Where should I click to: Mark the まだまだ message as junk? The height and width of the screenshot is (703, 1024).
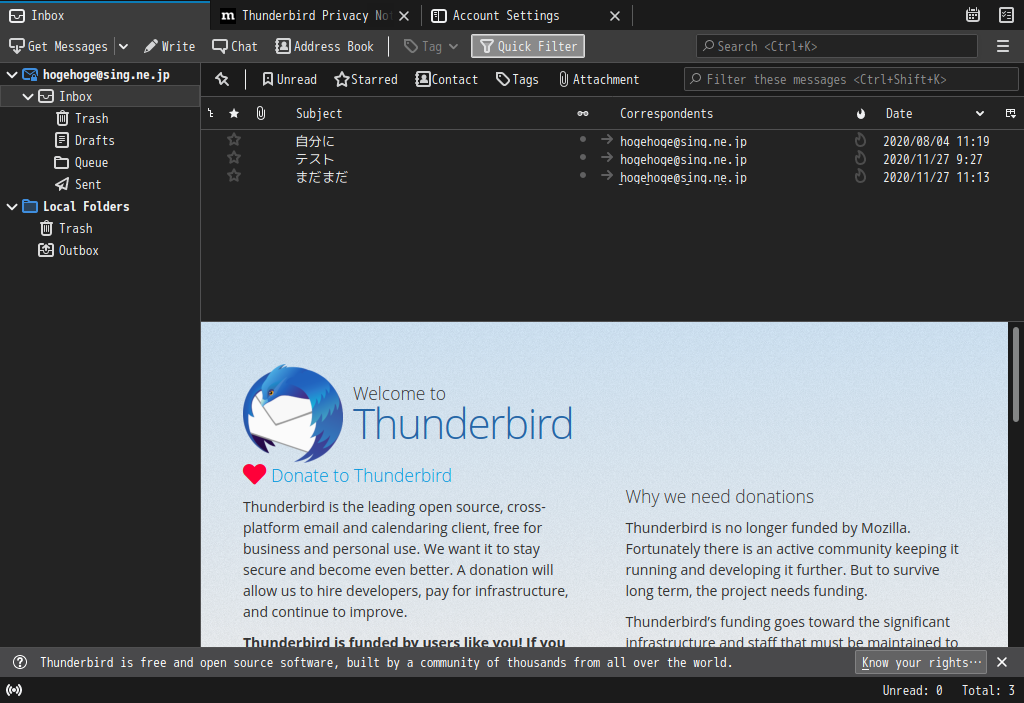[x=861, y=176]
